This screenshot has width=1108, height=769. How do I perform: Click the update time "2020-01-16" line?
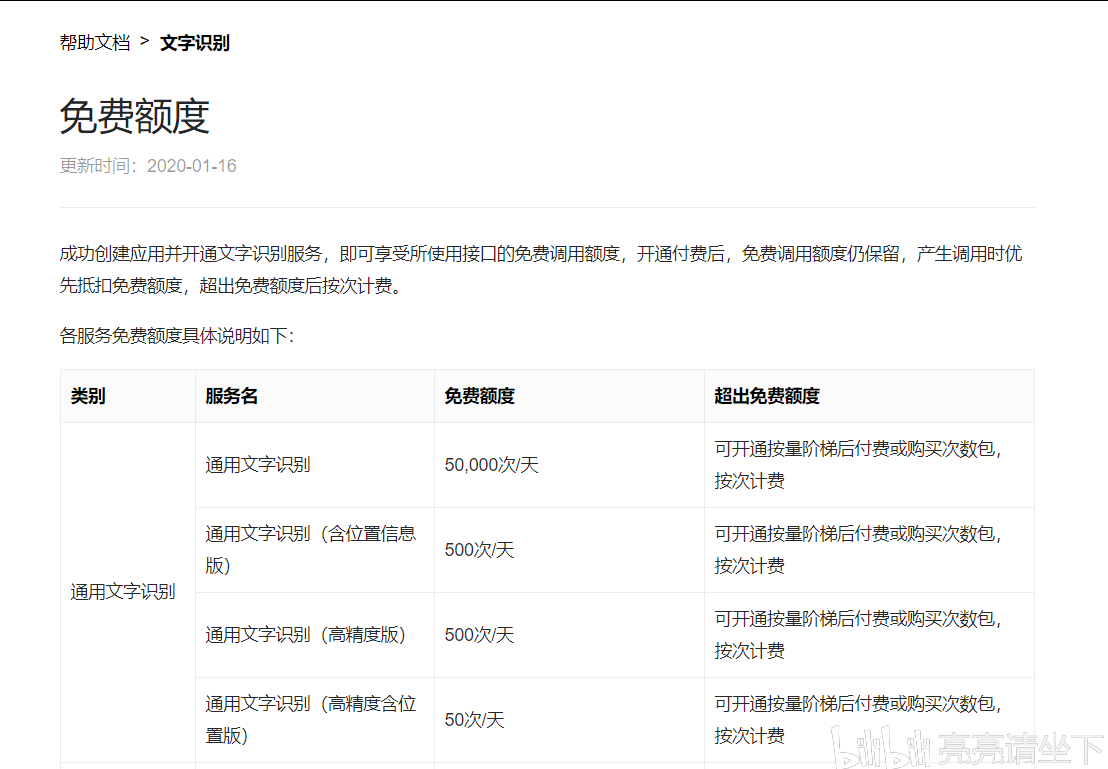click(x=148, y=166)
